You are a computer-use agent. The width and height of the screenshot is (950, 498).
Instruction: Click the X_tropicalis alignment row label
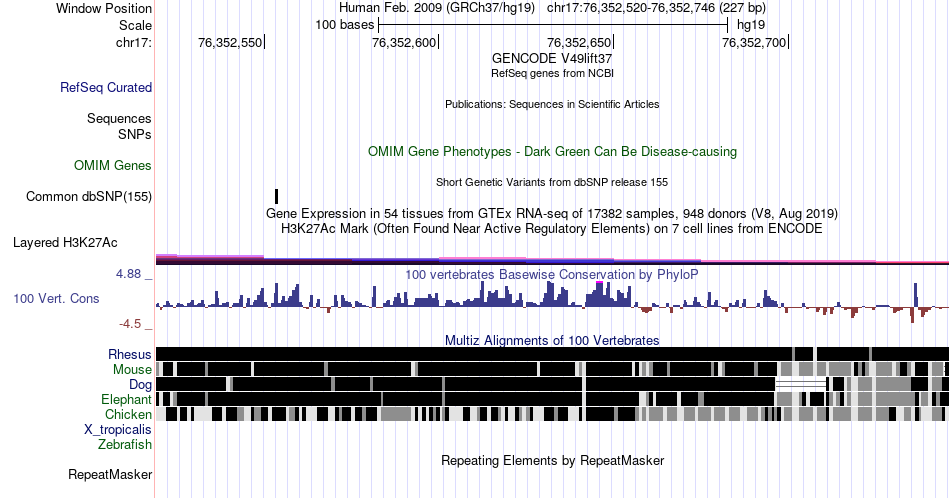pyautogui.click(x=118, y=430)
